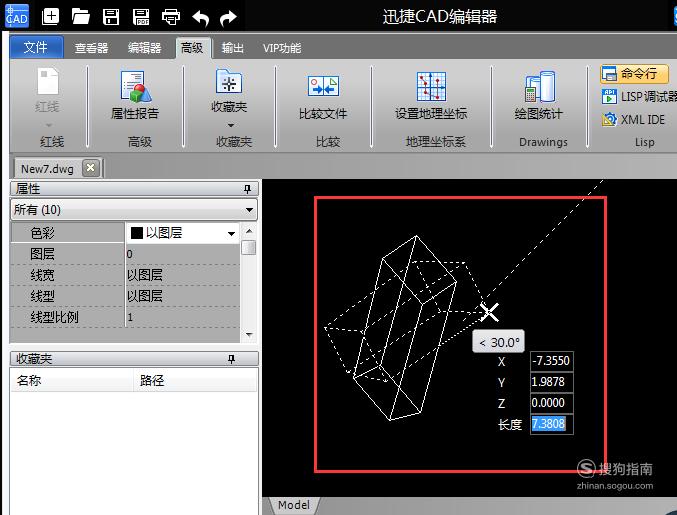Undo the last action
Screen dimensions: 677x515
click(200, 18)
